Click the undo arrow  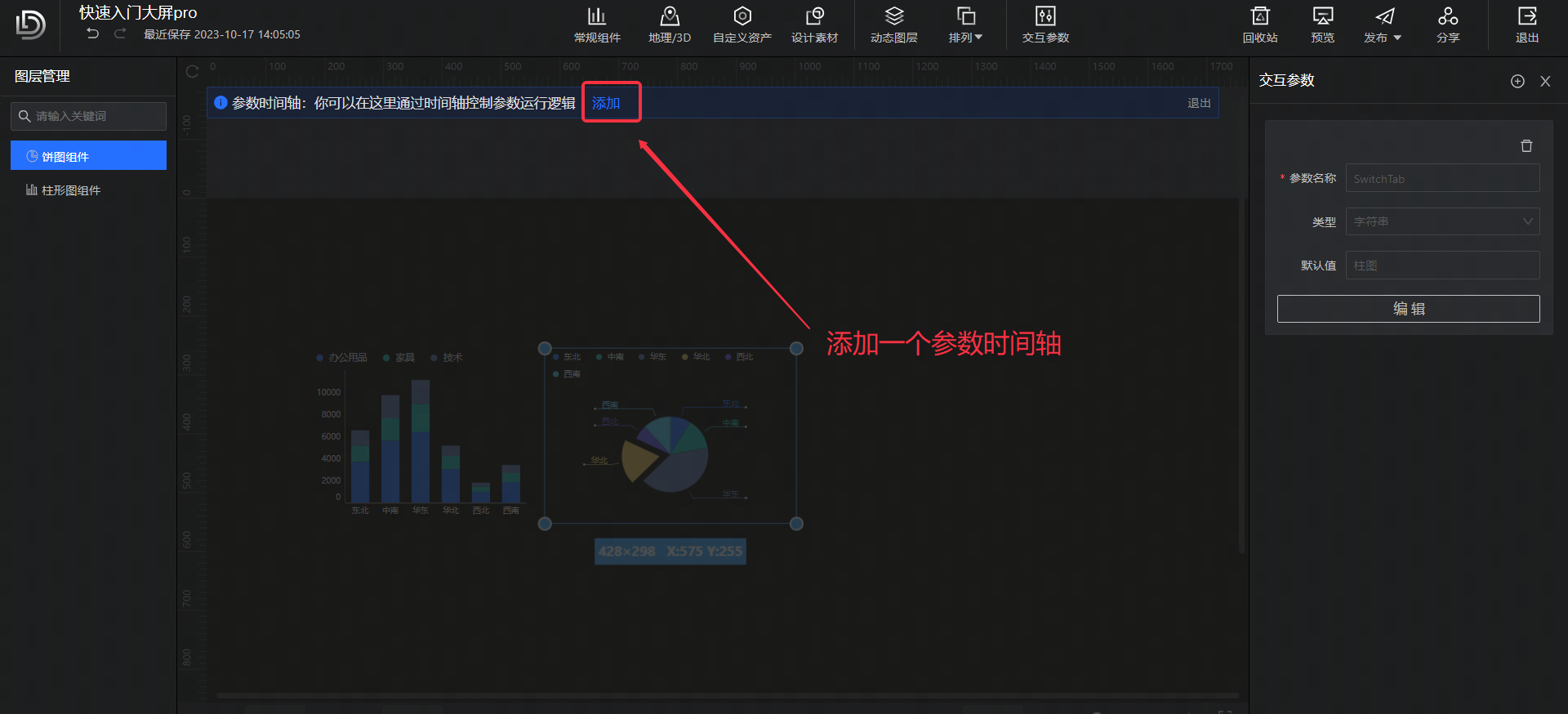pyautogui.click(x=93, y=33)
